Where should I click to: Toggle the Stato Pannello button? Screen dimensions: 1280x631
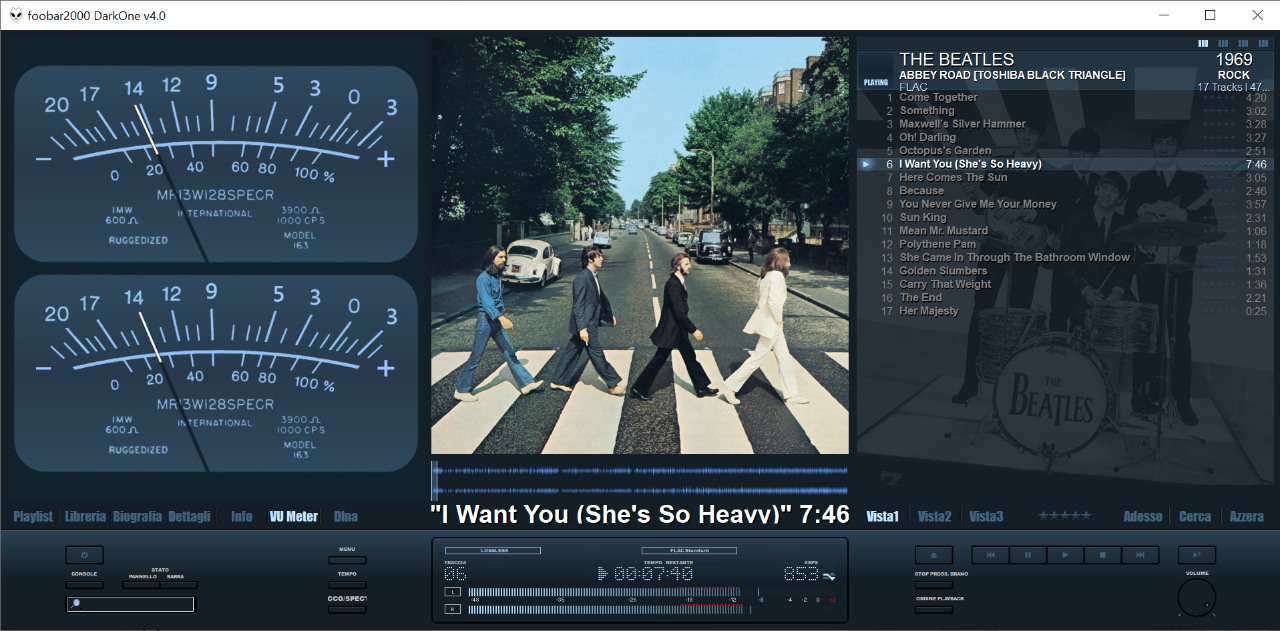click(141, 585)
